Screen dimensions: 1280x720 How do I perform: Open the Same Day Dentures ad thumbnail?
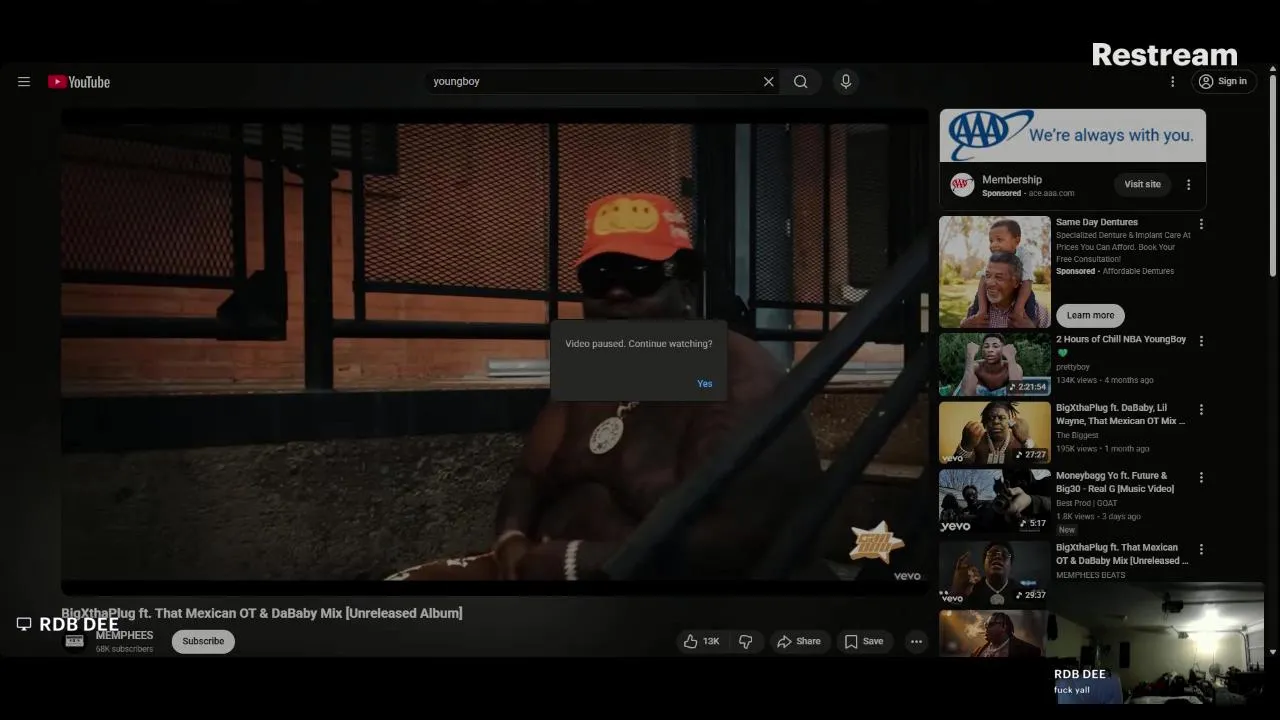coord(995,272)
